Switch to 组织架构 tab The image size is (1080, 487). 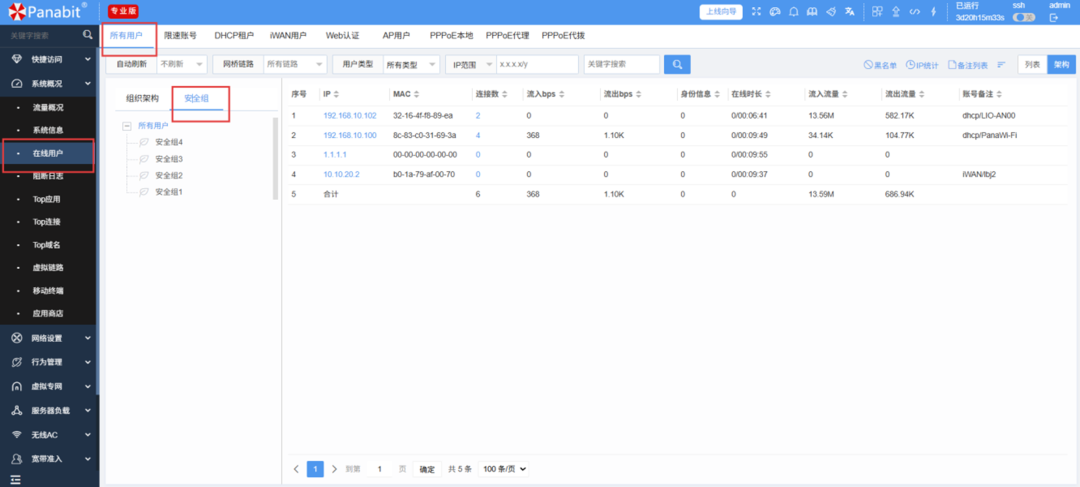tap(143, 99)
